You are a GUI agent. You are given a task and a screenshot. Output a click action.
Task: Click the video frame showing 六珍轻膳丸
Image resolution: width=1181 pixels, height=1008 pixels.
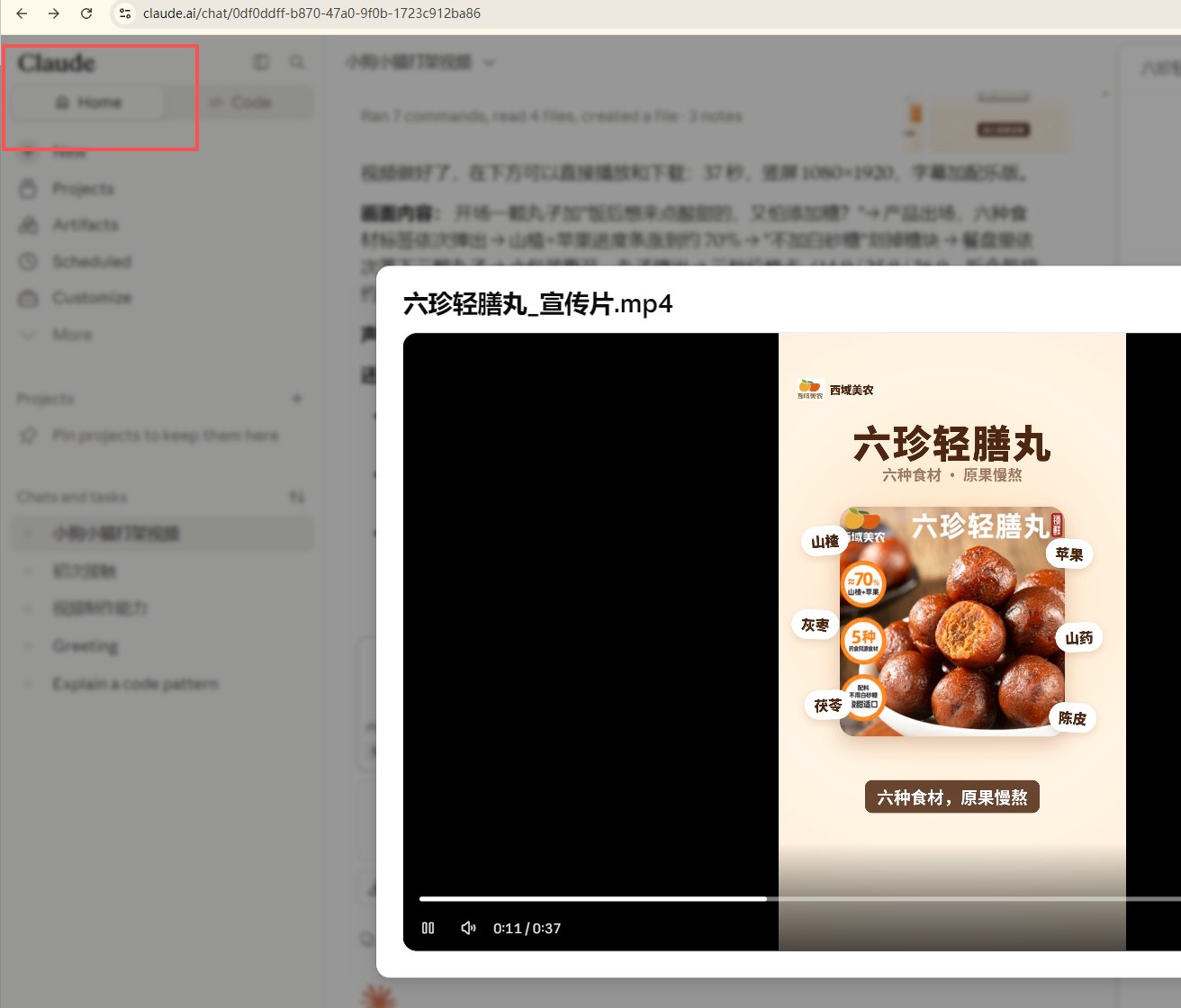click(952, 642)
